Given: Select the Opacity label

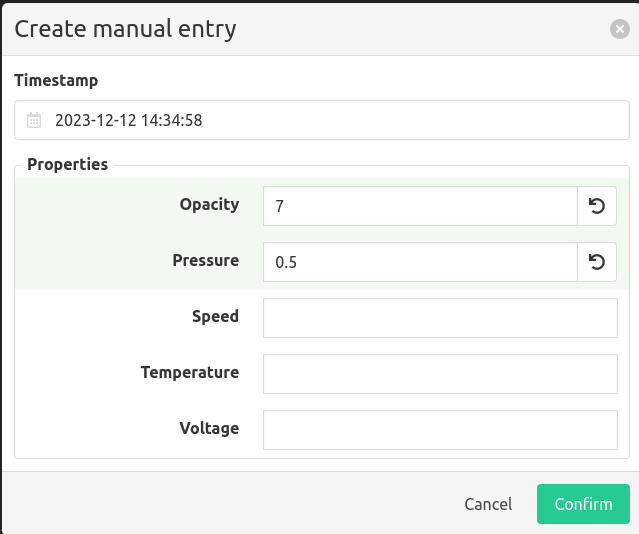Looking at the screenshot, I should [209, 205].
